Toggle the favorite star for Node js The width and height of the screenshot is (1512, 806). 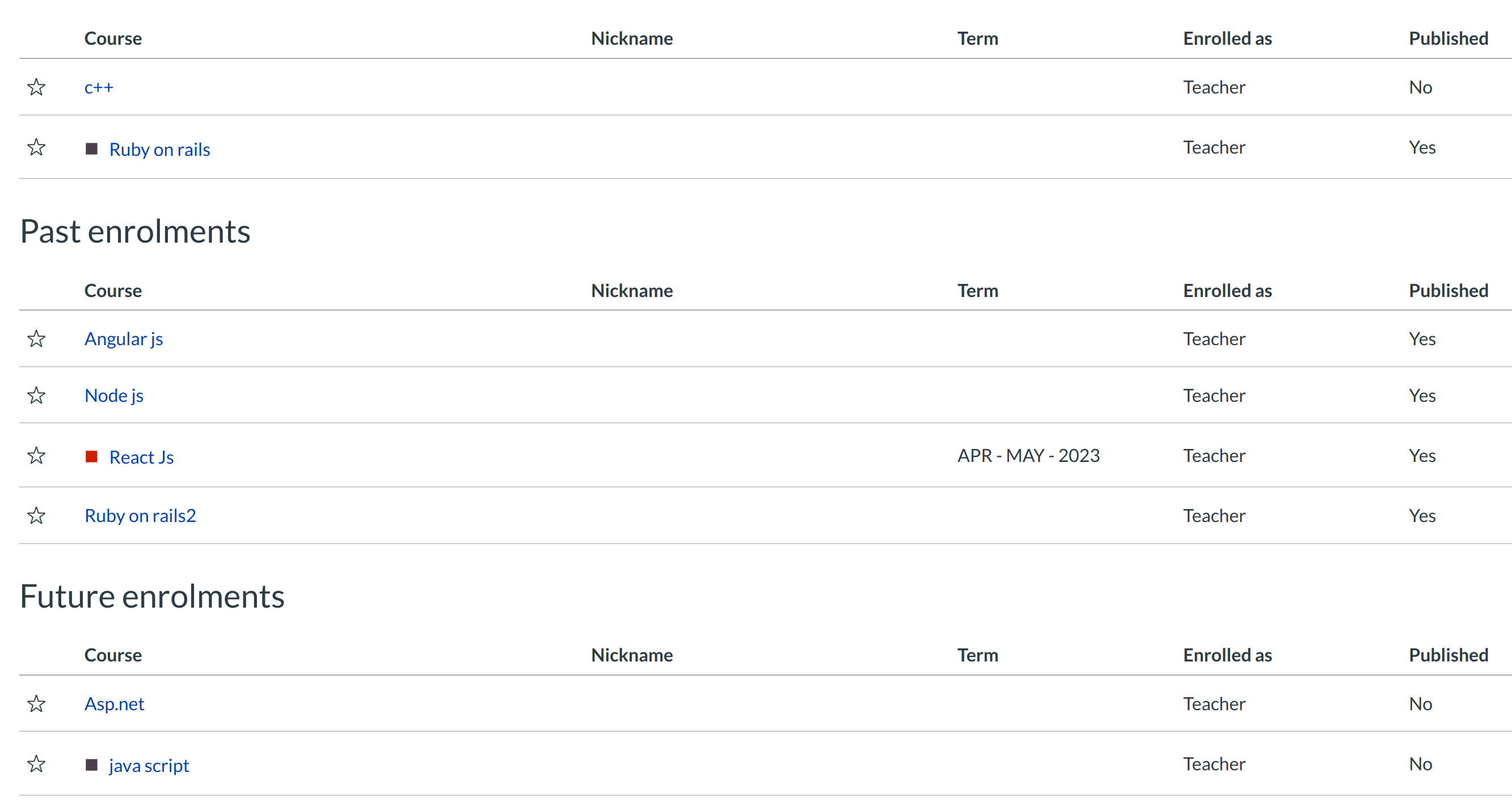point(36,396)
